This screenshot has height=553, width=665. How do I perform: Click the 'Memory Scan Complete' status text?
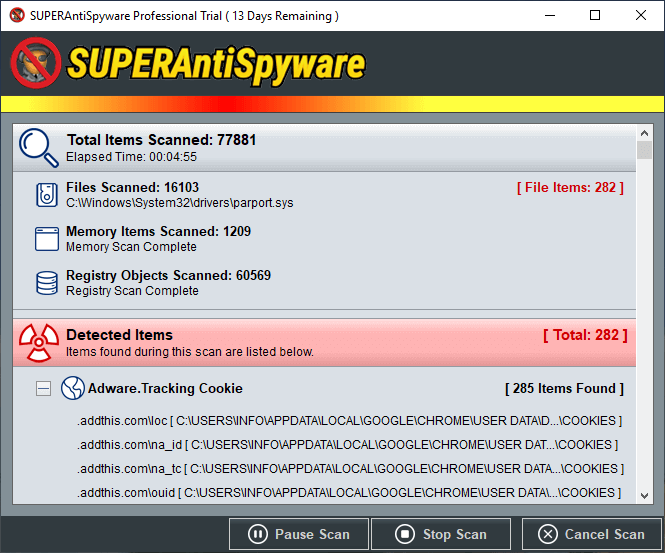click(131, 247)
